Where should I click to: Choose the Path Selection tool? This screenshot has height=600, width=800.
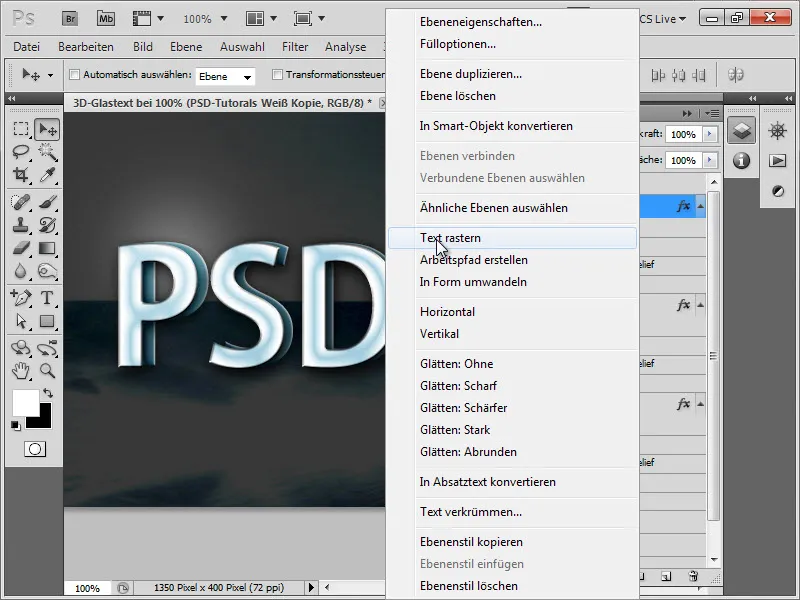pos(21,321)
